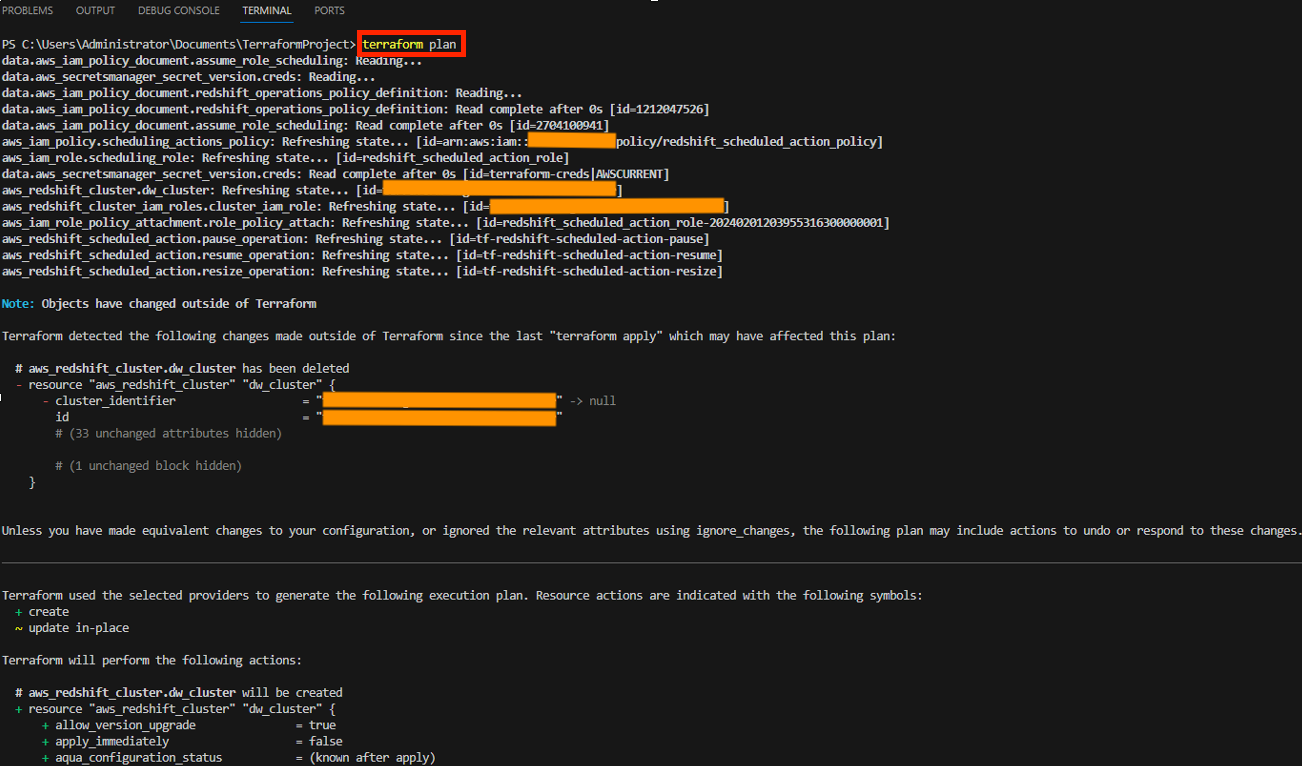Click the 'terraform-creds|AWSCURRENT' read complete line
The width and height of the screenshot is (1302, 766).
[x=336, y=174]
